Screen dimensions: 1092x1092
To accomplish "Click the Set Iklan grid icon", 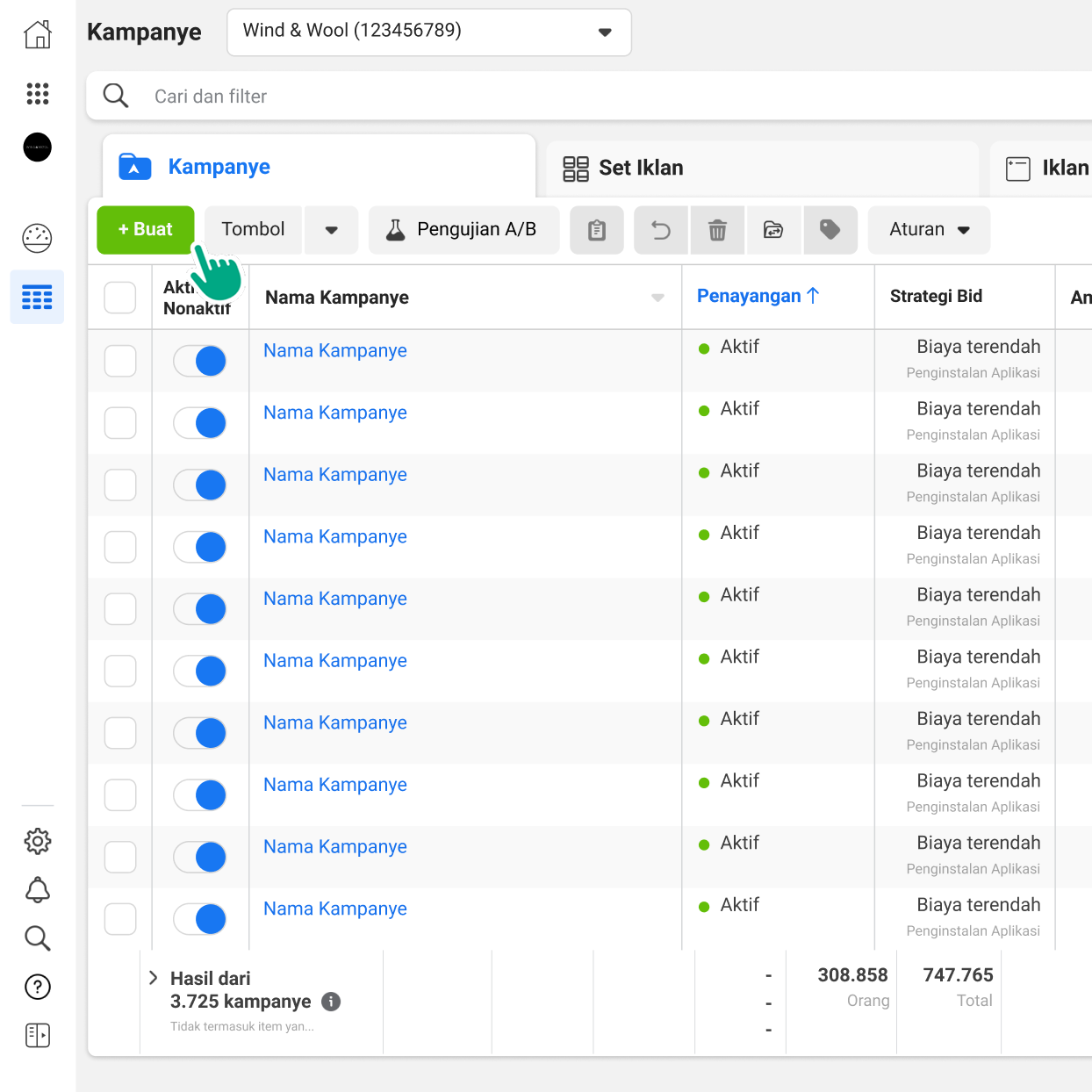I will (x=576, y=169).
